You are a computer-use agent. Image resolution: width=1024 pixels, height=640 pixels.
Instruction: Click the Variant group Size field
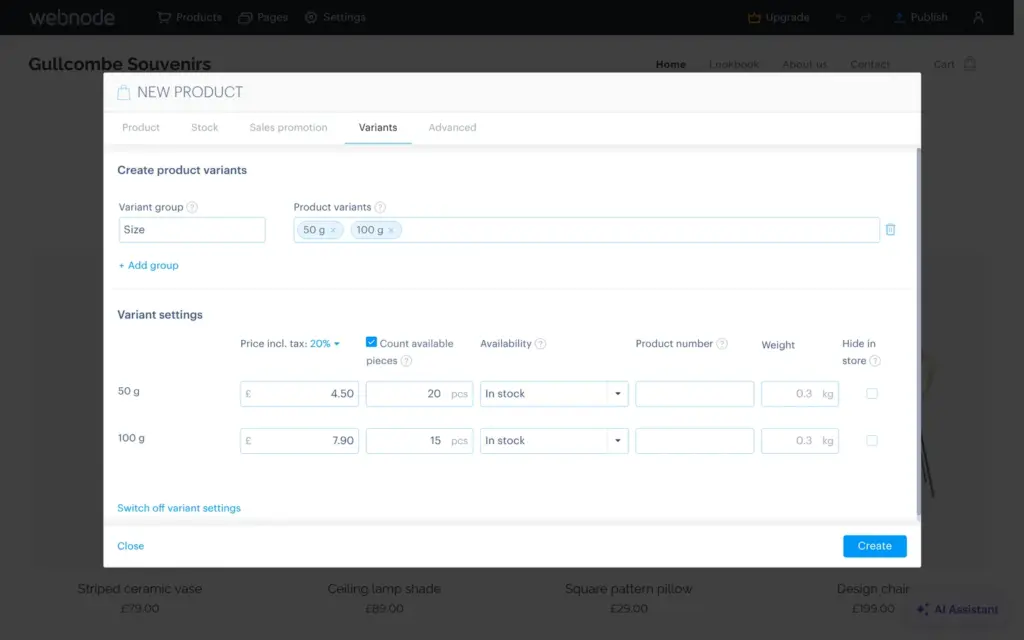tap(192, 230)
